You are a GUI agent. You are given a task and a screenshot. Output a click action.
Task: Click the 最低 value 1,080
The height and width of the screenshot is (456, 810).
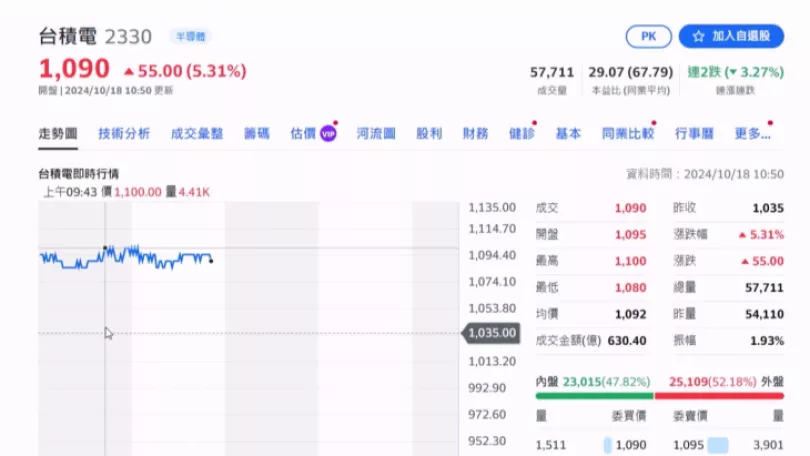[x=630, y=288]
